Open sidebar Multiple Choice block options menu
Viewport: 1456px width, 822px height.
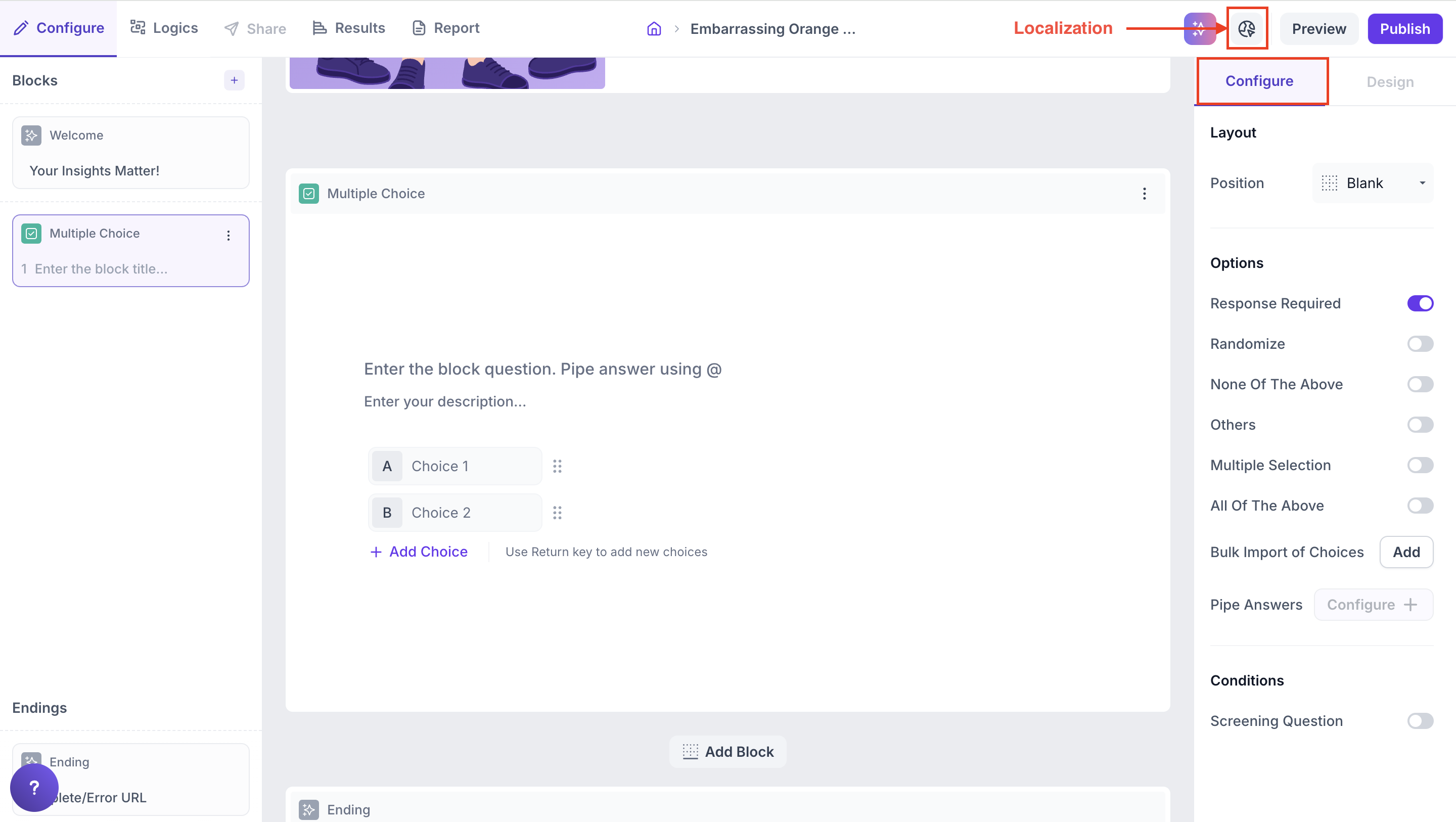229,235
